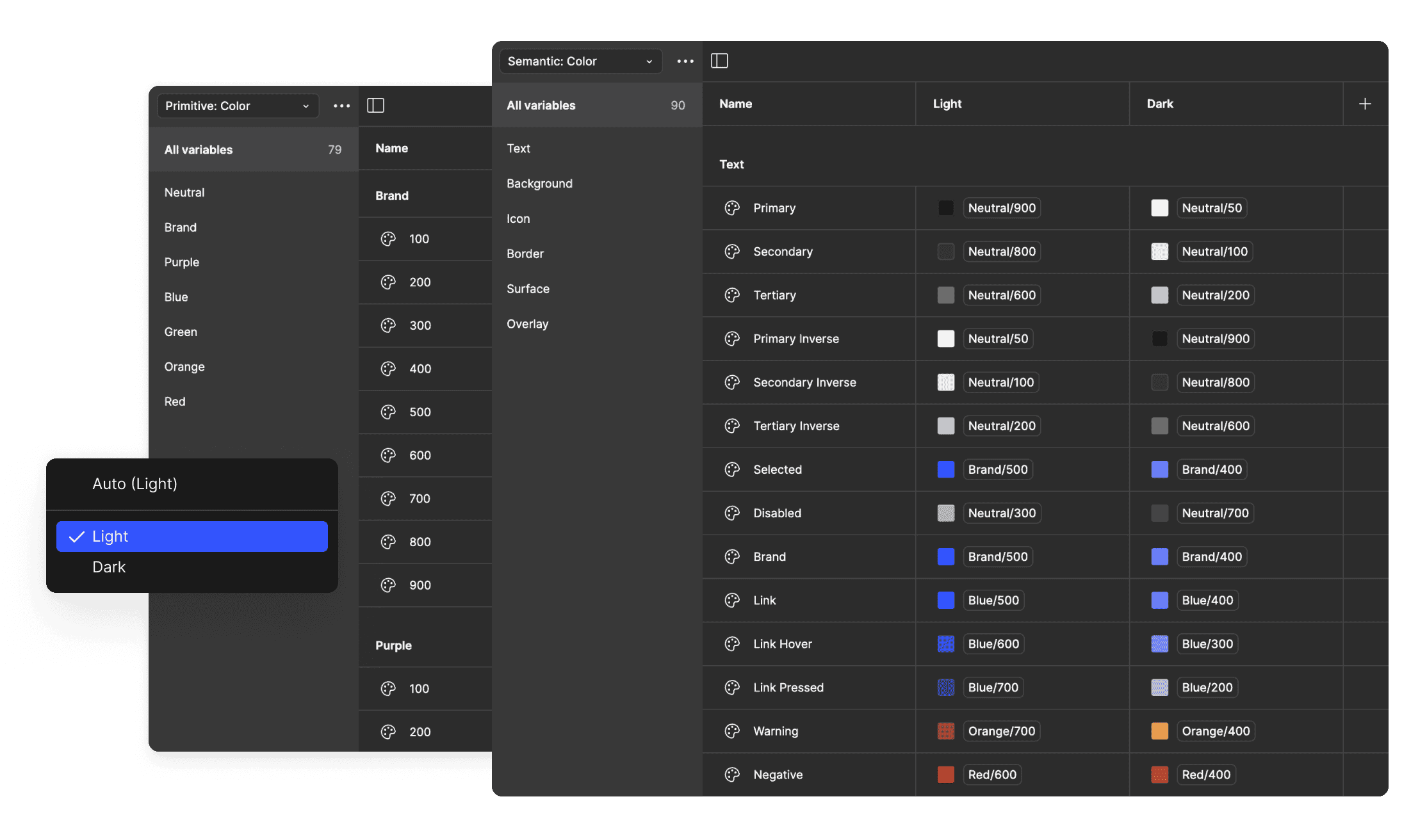Viewport: 1427px width, 840px height.
Task: Click the Brand/400 alias for Selected dark
Action: pyautogui.click(x=1211, y=469)
